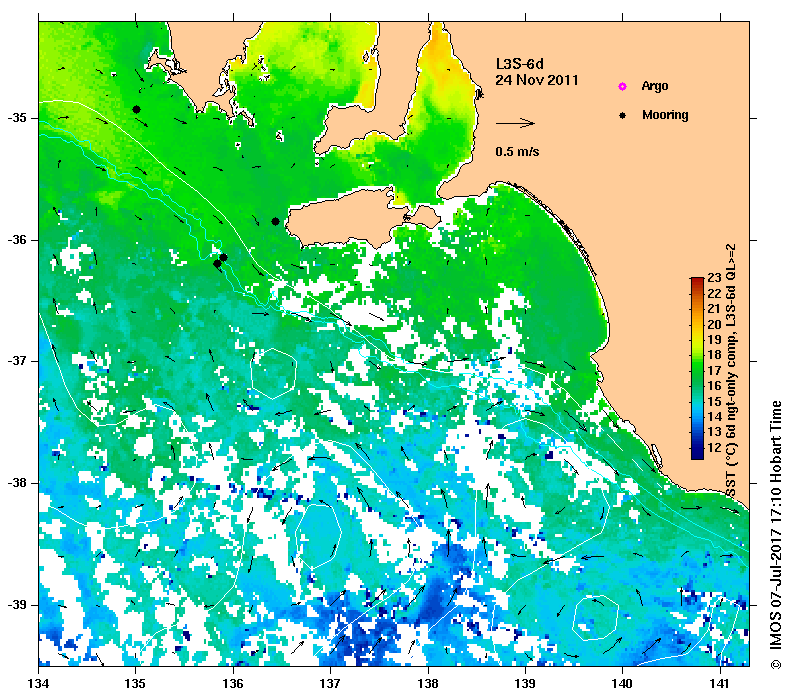Click the '24 Nov 2011' date label
This screenshot has height=700, width=791.
click(537, 80)
